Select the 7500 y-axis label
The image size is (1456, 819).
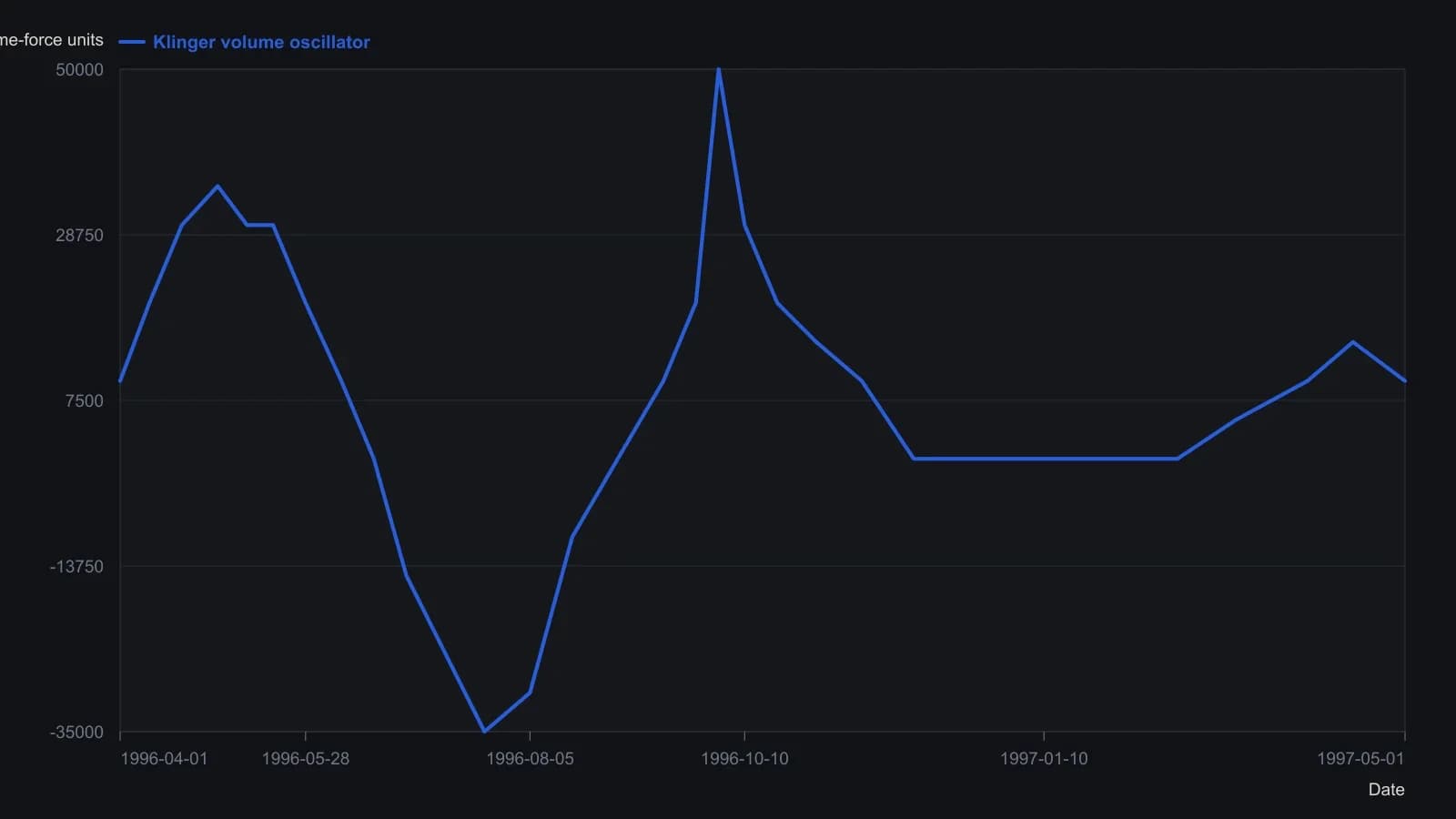click(x=84, y=401)
